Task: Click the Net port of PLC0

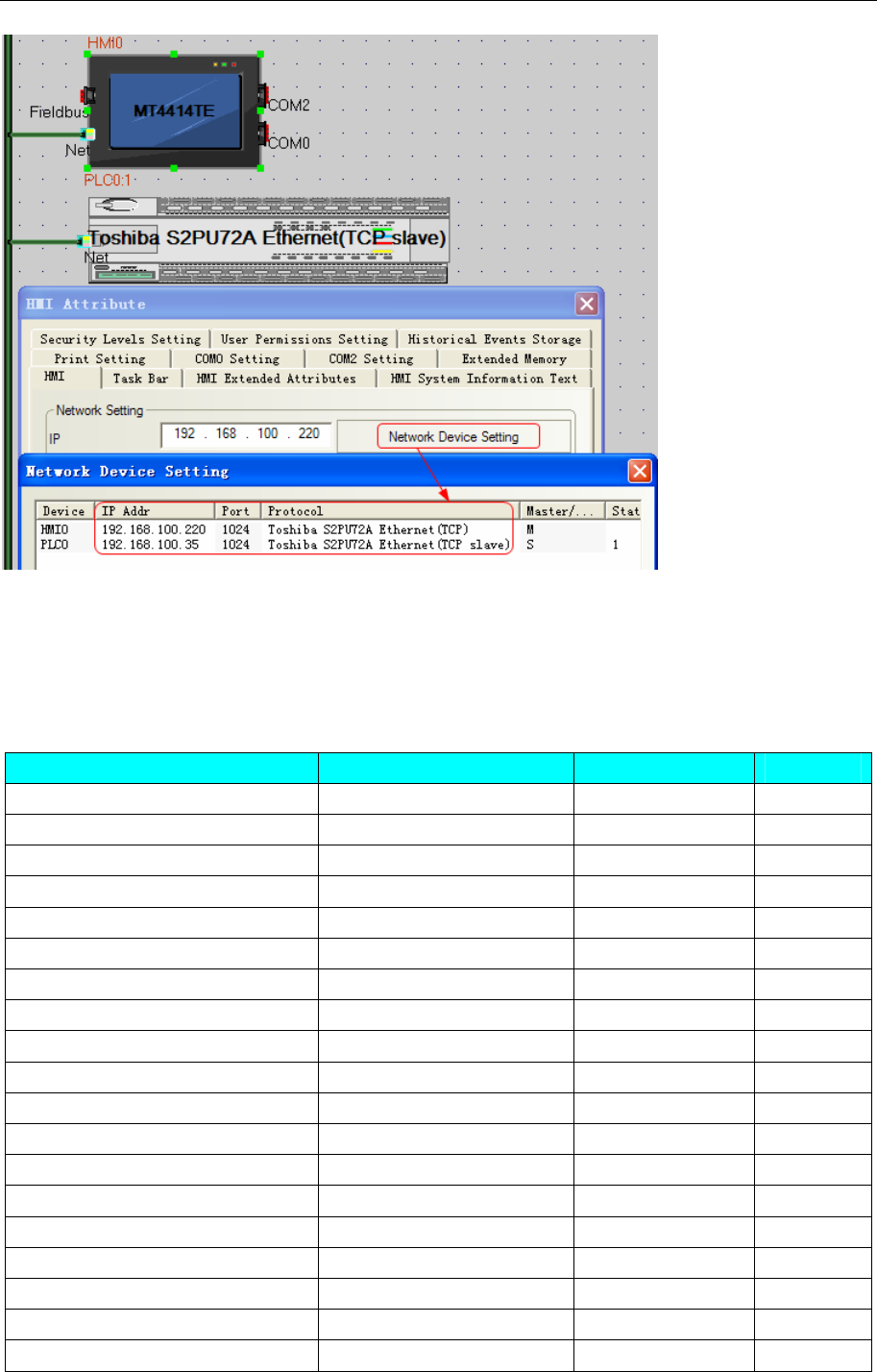Action: pos(84,241)
